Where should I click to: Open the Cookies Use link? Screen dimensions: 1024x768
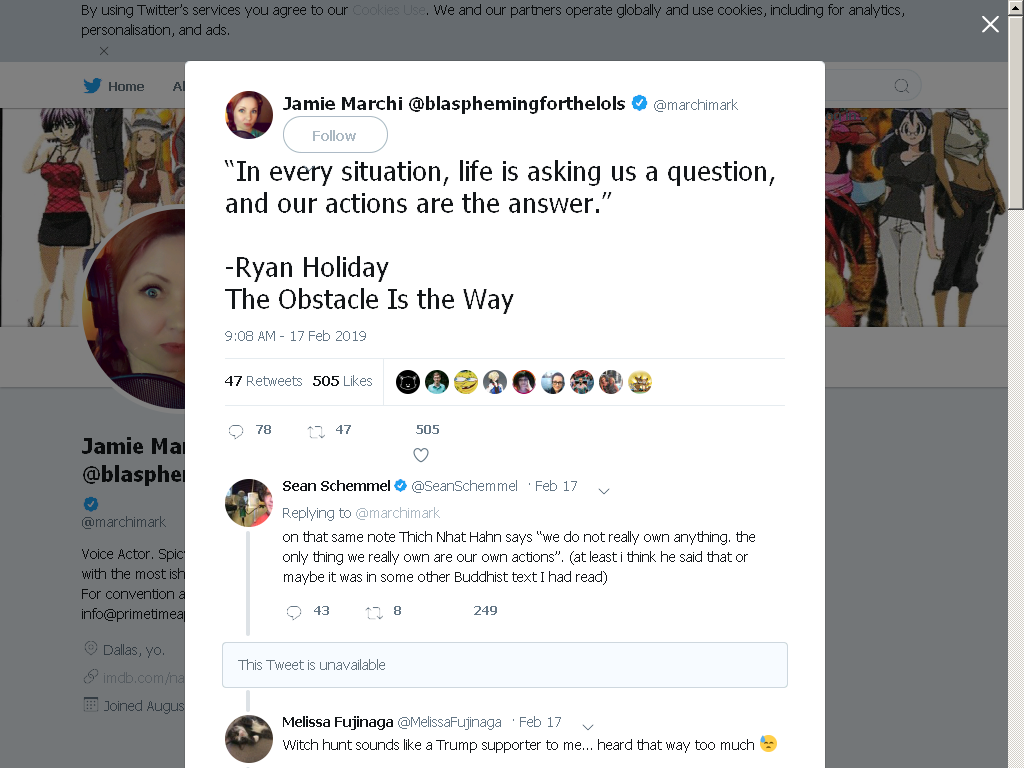(389, 10)
